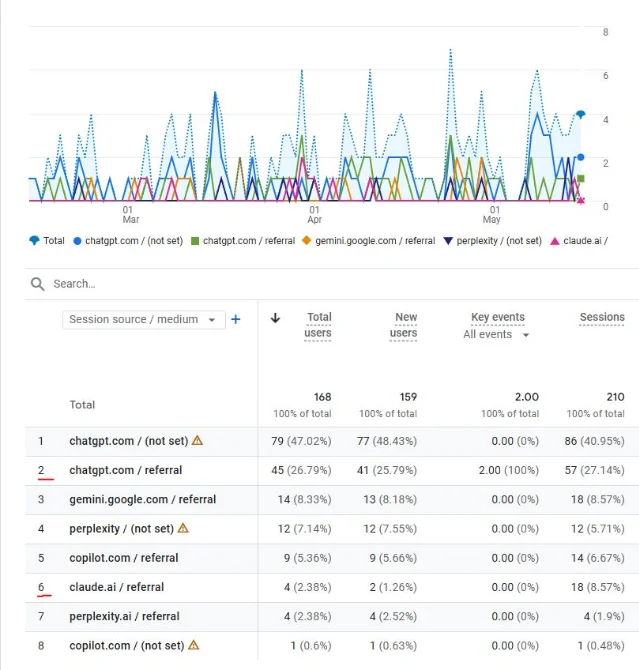Click 2.00 (100%) key events cell

pos(509,470)
